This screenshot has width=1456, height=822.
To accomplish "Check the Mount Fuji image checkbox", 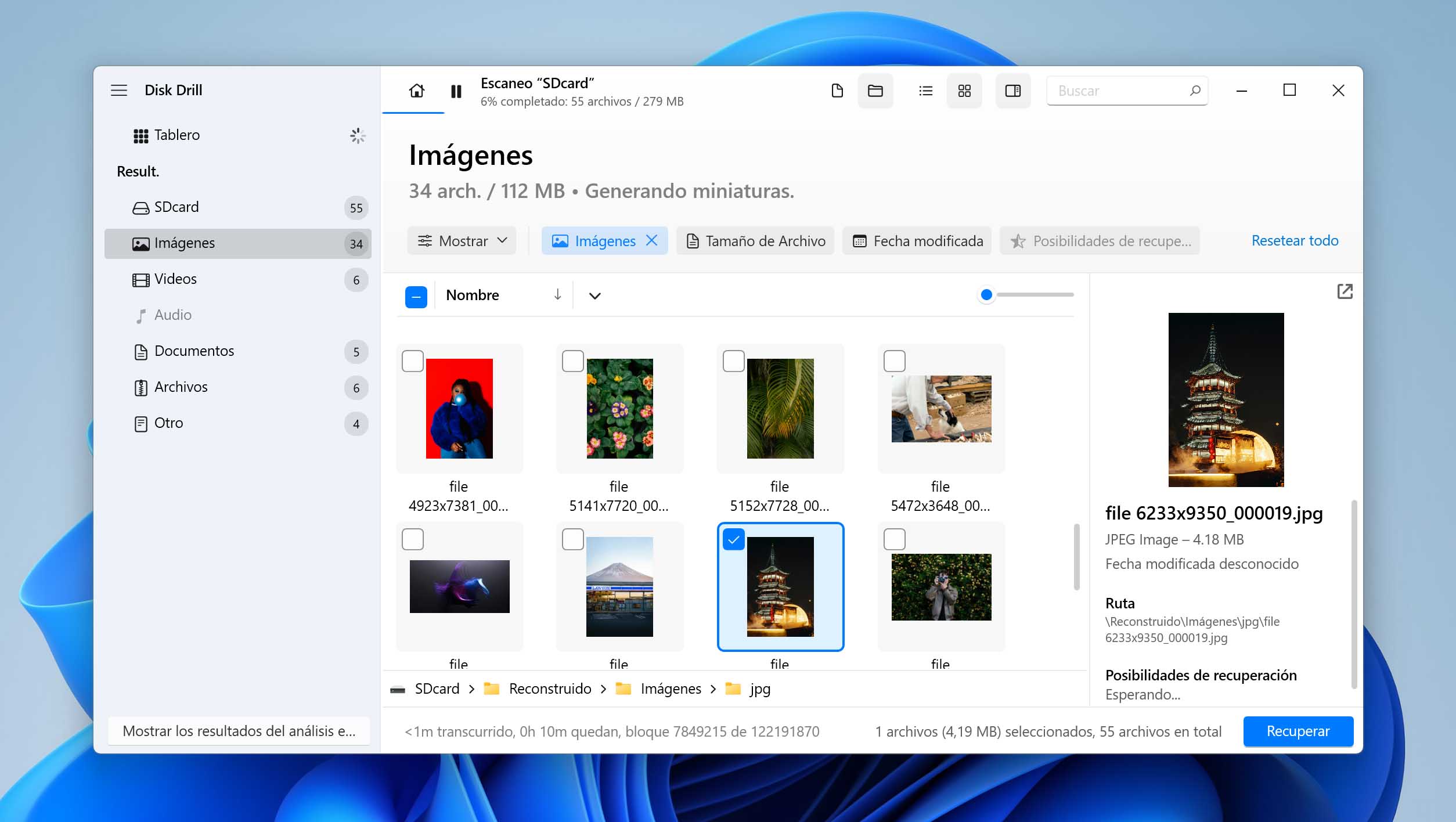I will pos(573,539).
